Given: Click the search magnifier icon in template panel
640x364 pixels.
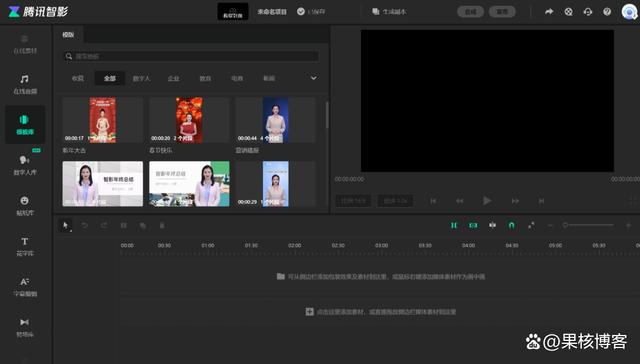Looking at the screenshot, I should (x=69, y=56).
